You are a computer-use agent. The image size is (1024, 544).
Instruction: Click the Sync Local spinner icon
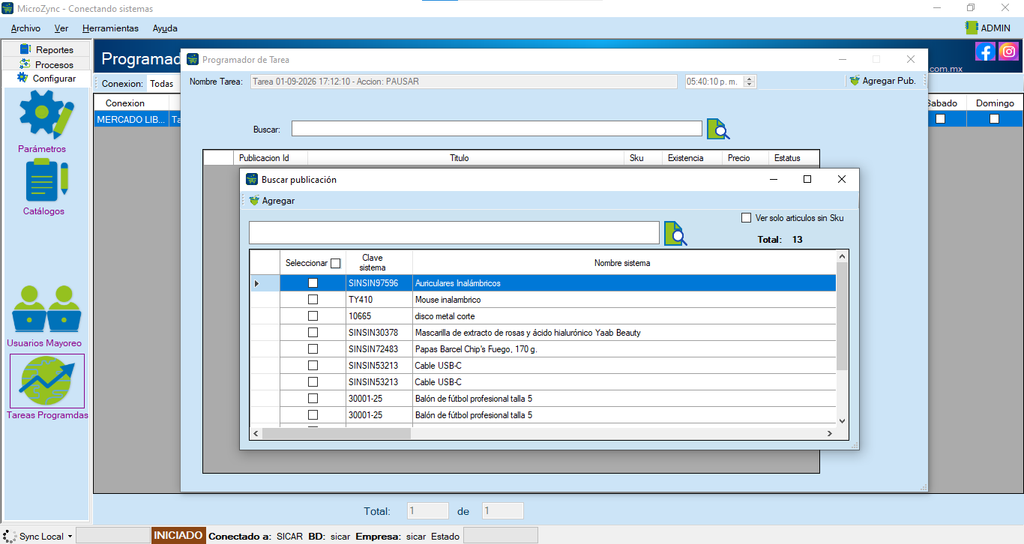point(9,536)
